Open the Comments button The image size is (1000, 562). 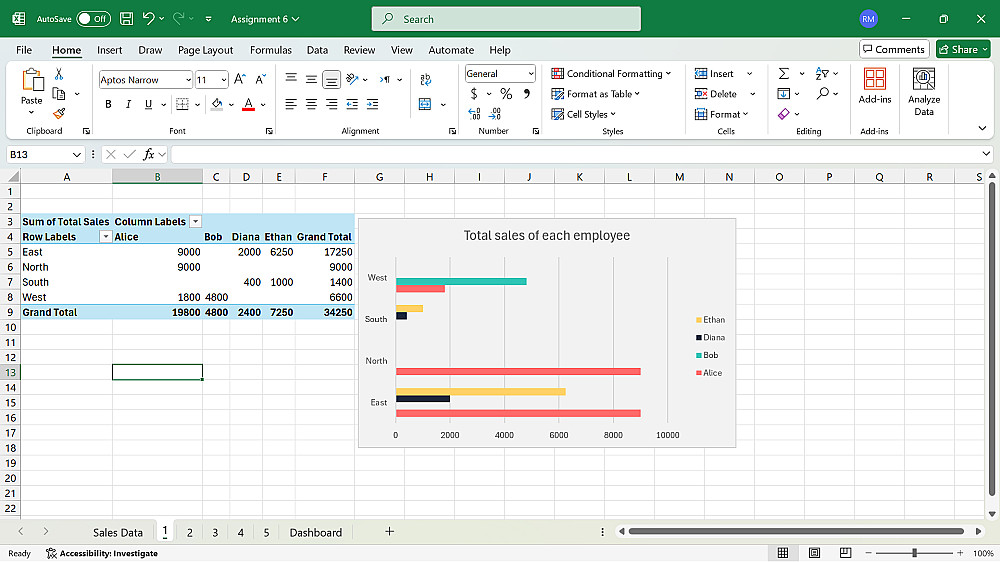pyautogui.click(x=893, y=49)
